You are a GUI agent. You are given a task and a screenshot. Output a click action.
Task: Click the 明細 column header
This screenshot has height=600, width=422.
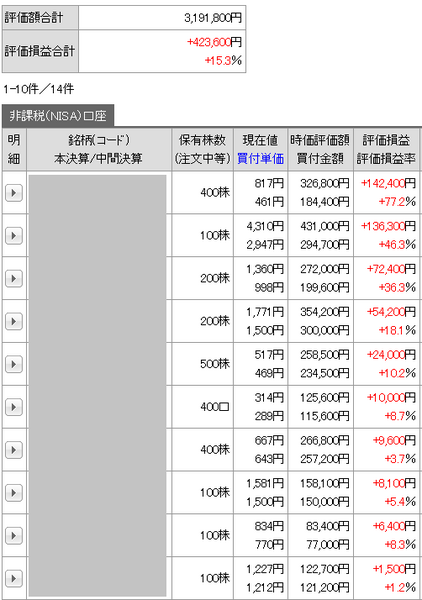14,149
